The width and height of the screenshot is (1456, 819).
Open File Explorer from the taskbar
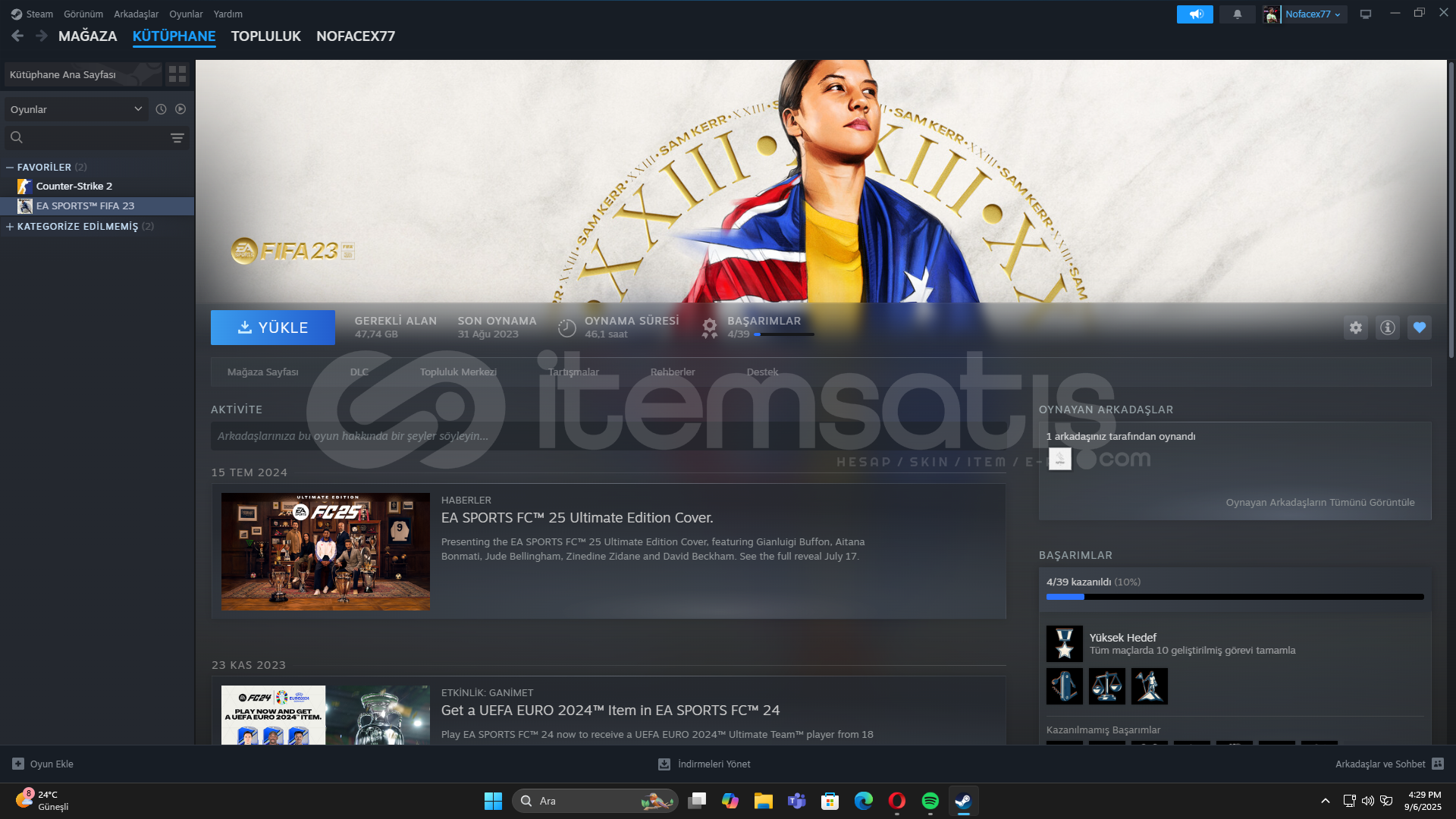[764, 801]
